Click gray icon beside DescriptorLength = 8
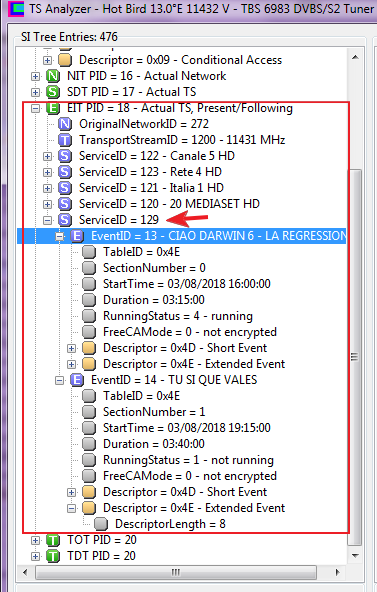Screen dimensions: 377x592 [101, 524]
